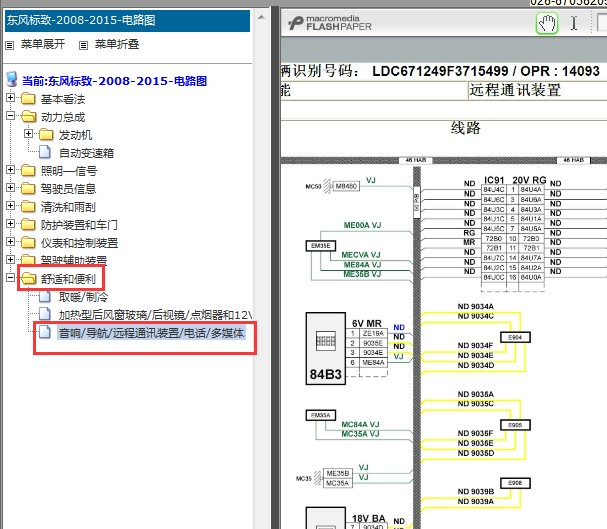Click the 舒适和便利 open folder icon
The height and width of the screenshot is (529, 607).
click(28, 278)
